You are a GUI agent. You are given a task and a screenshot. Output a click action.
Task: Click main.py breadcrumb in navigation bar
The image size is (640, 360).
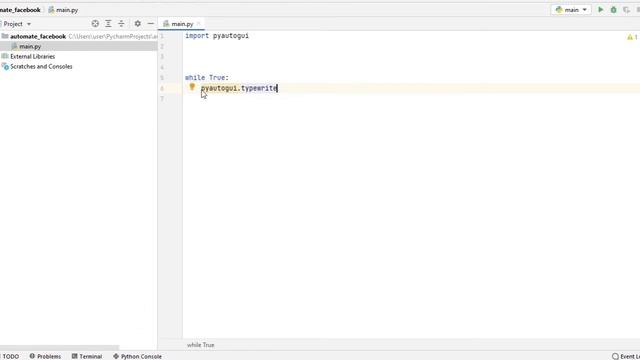point(63,10)
